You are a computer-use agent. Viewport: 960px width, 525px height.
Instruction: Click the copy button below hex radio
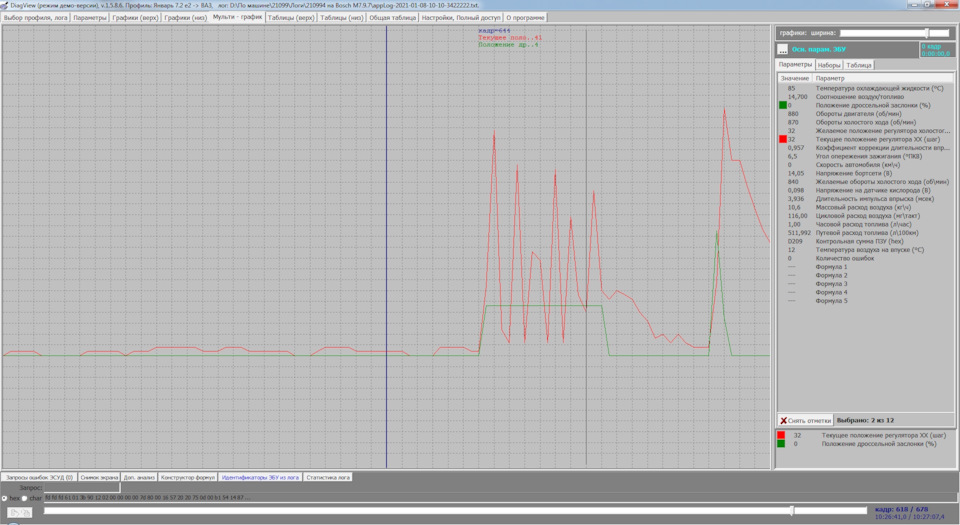click(x=19, y=513)
